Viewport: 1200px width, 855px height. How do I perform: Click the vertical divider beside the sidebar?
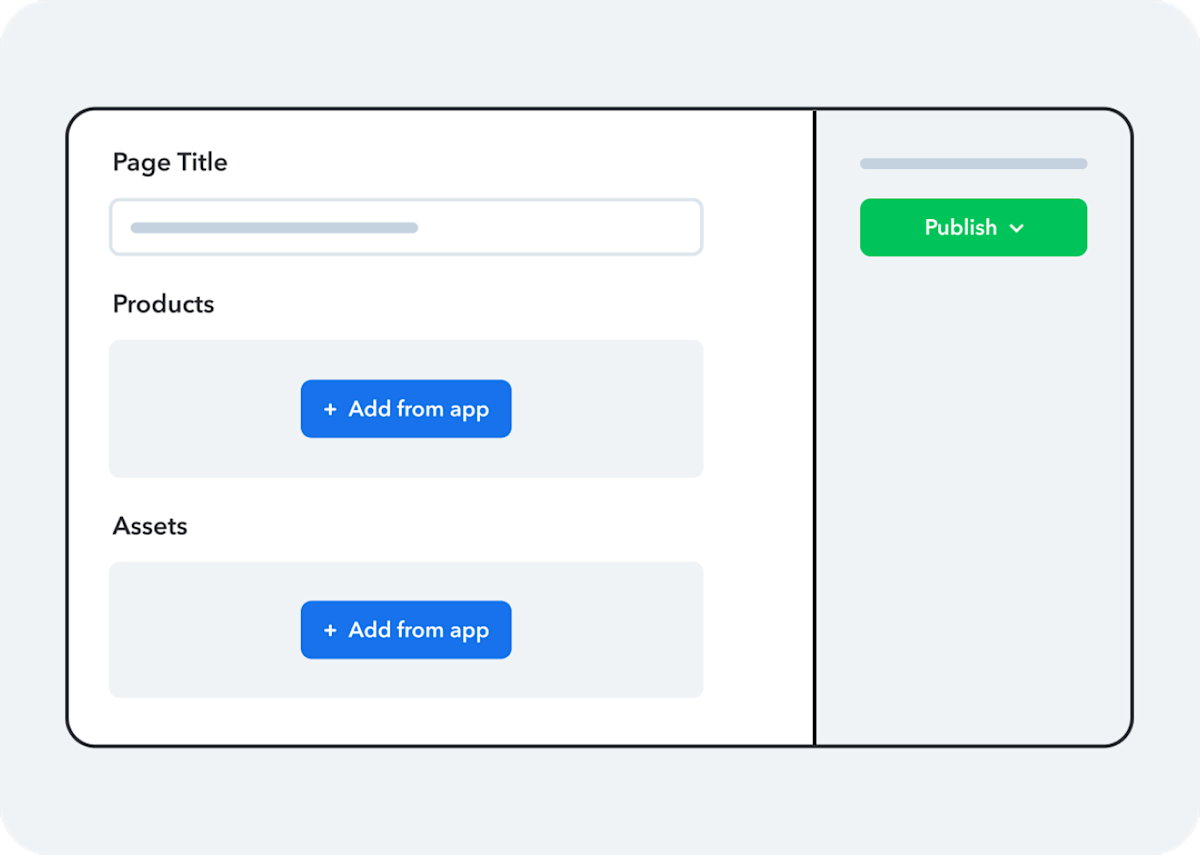[815, 427]
